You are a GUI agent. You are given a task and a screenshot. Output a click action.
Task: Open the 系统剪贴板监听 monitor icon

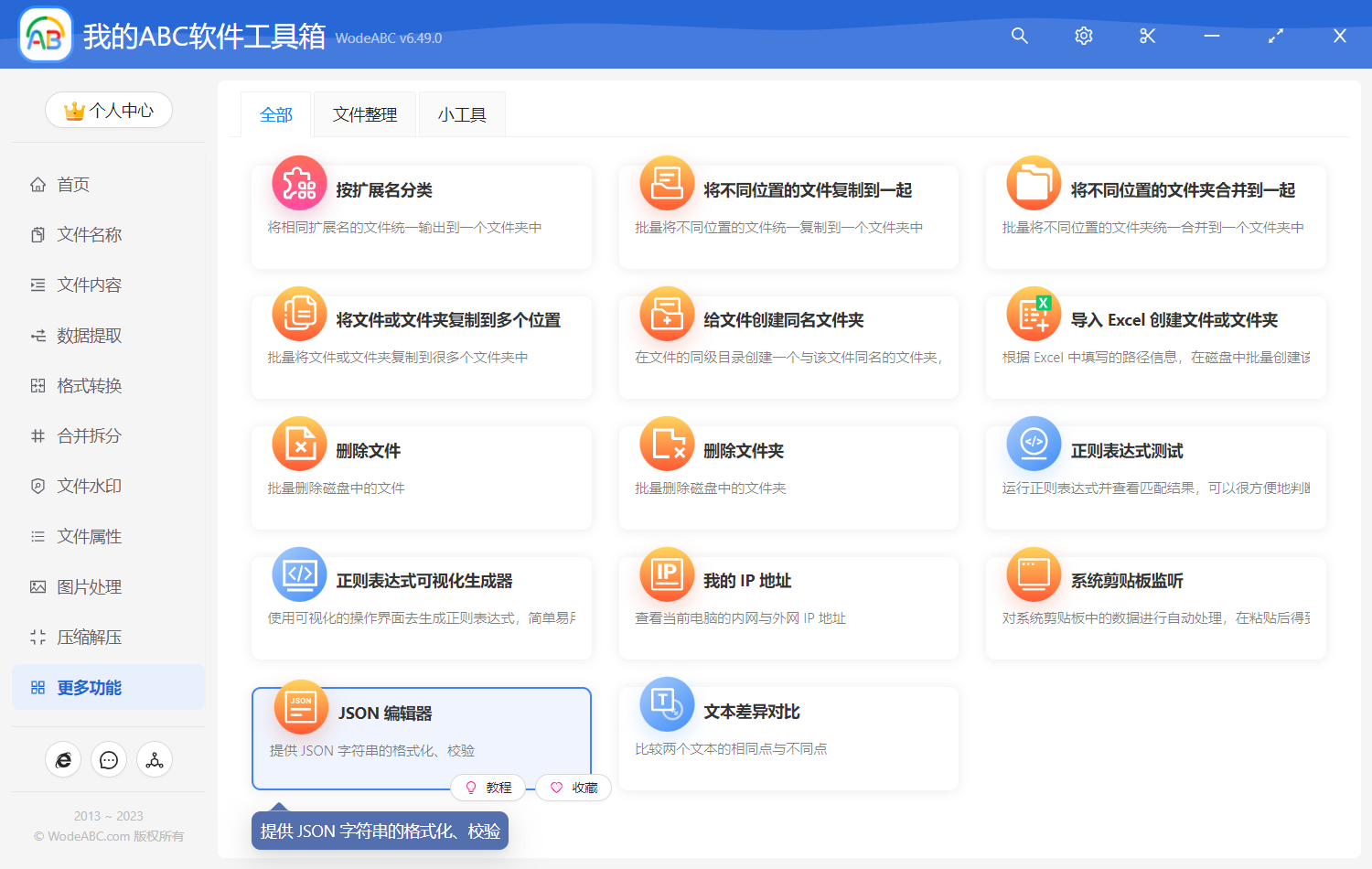pos(1034,574)
